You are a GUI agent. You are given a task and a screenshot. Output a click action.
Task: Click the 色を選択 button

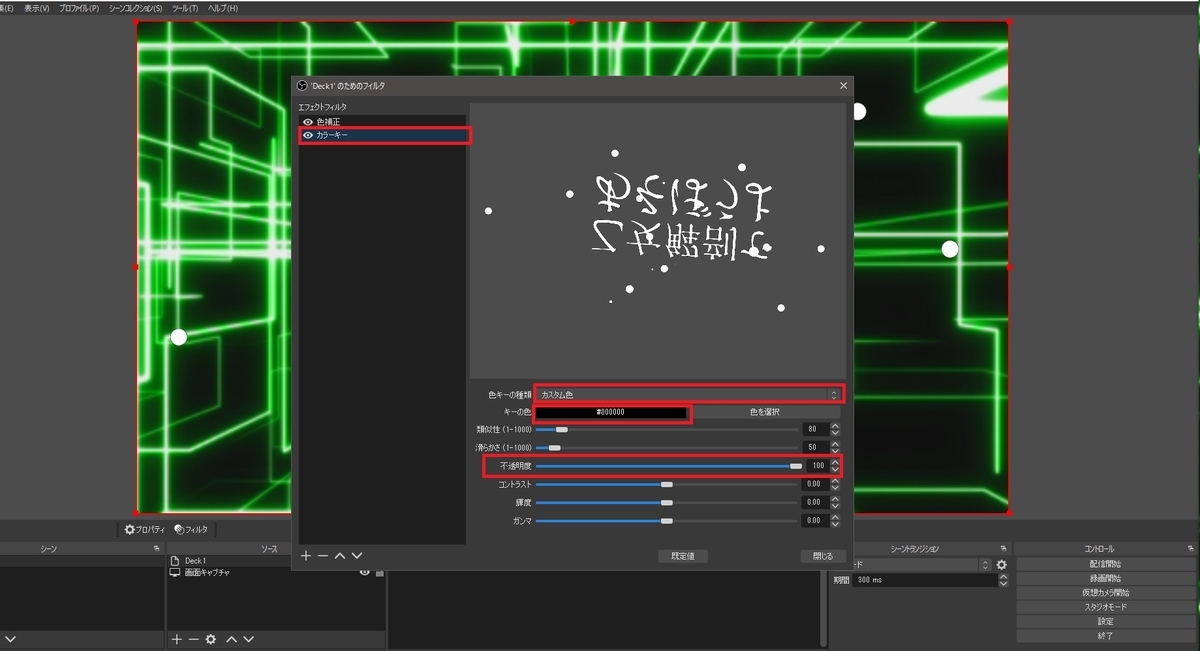point(765,412)
